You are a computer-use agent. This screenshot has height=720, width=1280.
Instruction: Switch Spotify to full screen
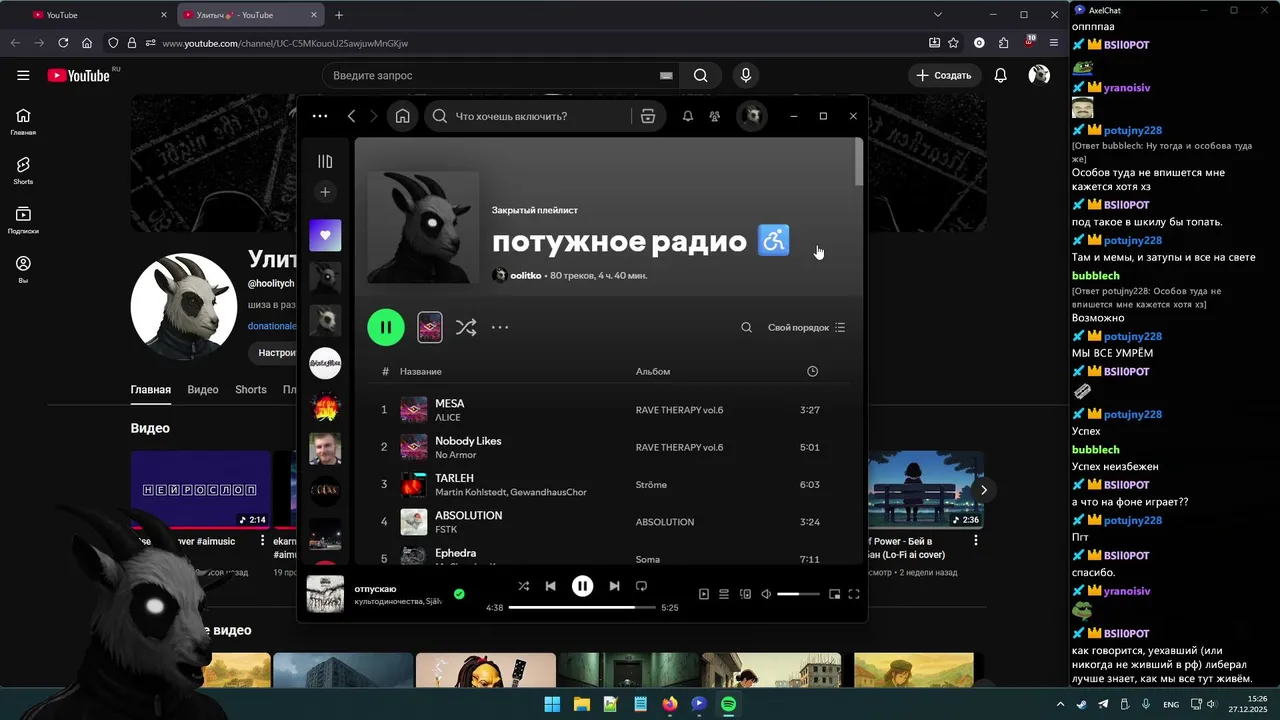(x=854, y=594)
